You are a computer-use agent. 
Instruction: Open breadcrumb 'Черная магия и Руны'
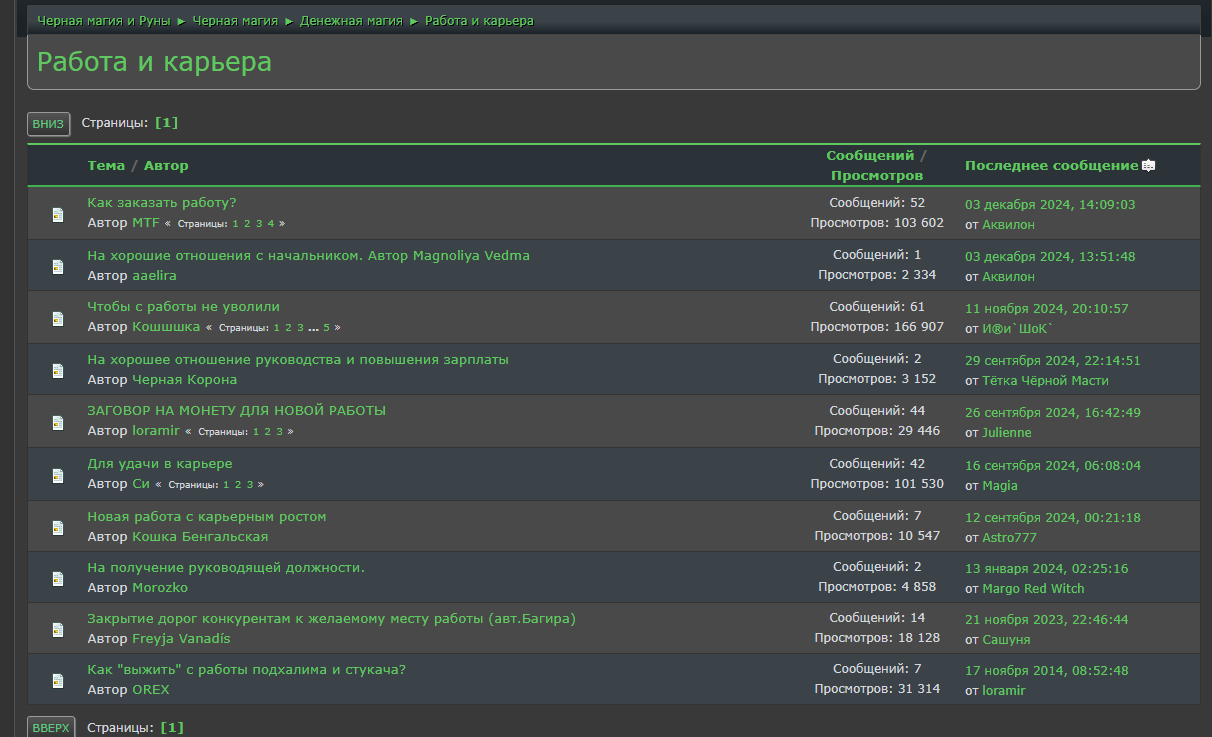104,21
